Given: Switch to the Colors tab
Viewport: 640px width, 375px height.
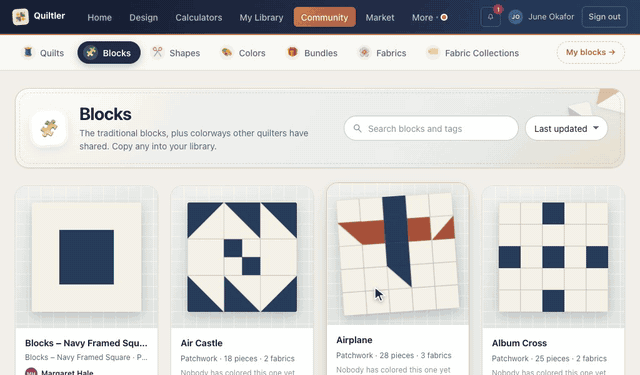Looking at the screenshot, I should (x=243, y=53).
